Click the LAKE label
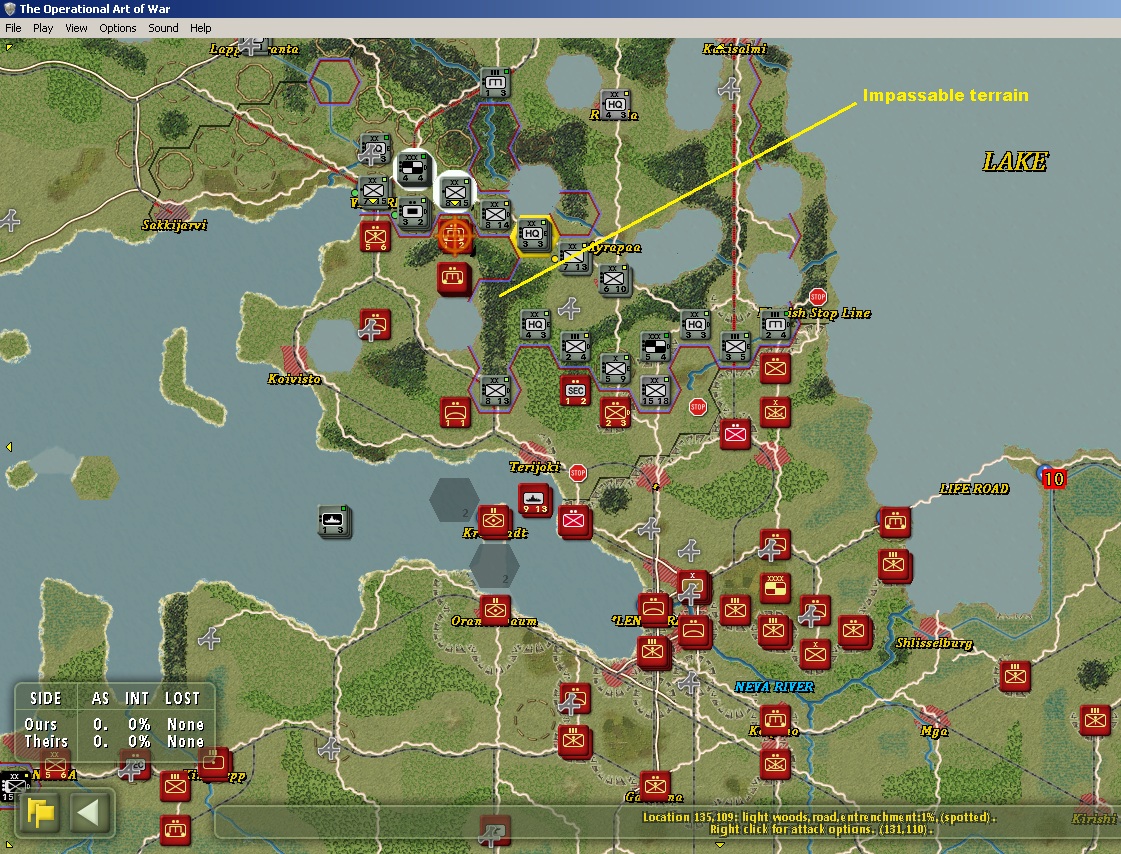The image size is (1121, 854). (x=1015, y=162)
